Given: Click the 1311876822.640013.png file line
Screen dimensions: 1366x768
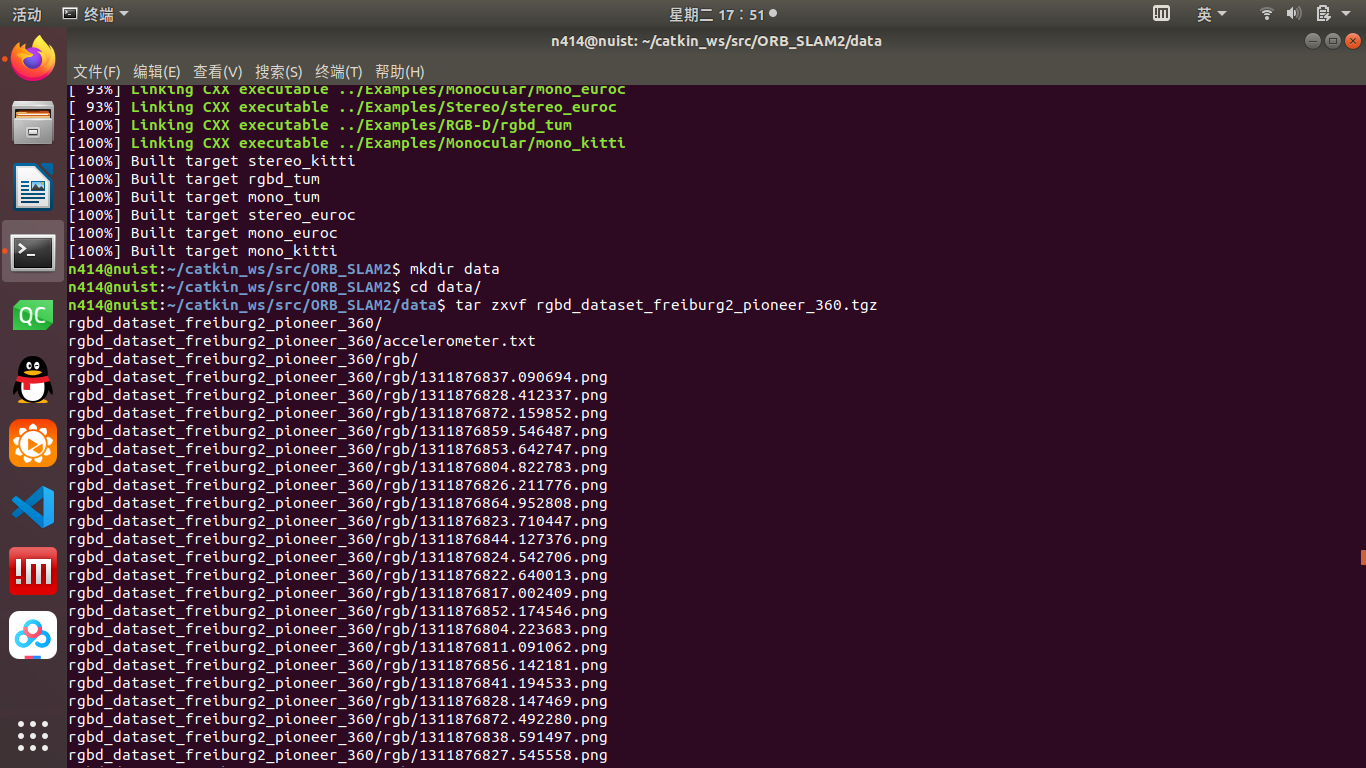Looking at the screenshot, I should (338, 575).
